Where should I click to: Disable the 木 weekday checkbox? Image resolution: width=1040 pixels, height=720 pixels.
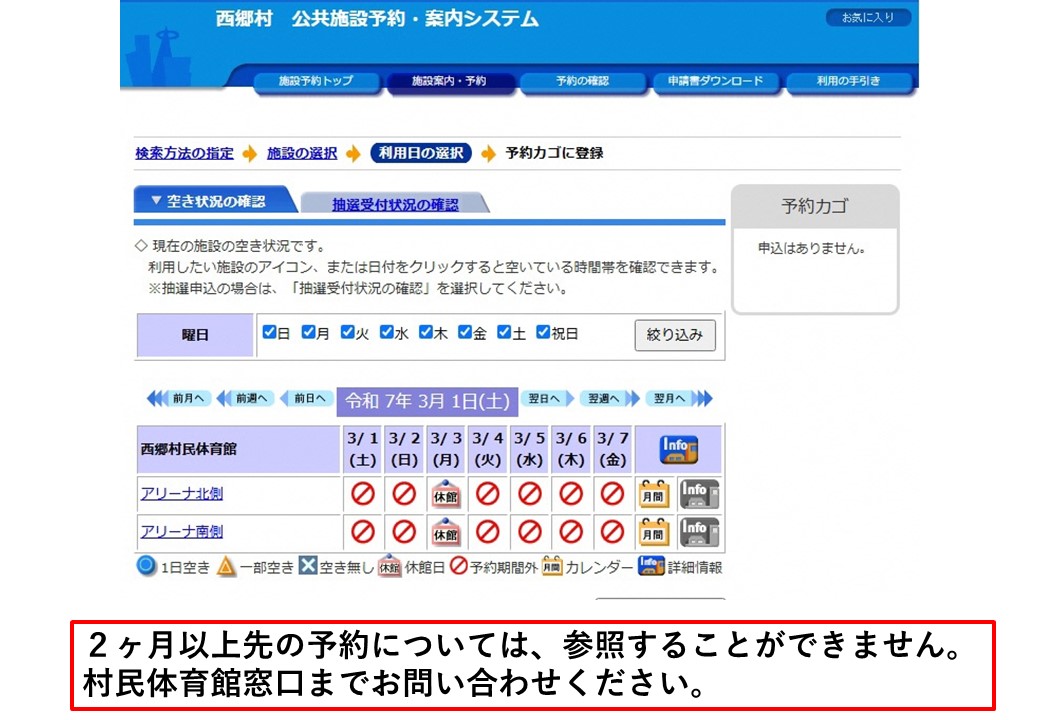pos(426,332)
